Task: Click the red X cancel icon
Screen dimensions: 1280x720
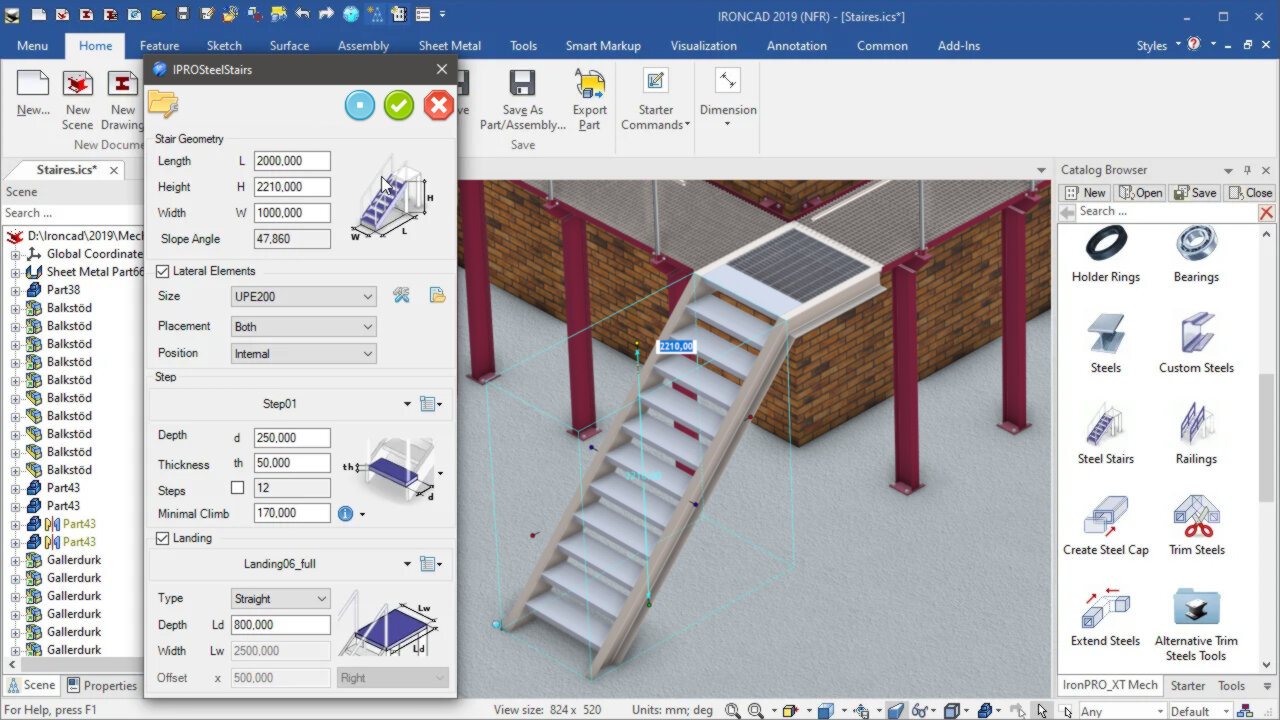Action: point(438,105)
